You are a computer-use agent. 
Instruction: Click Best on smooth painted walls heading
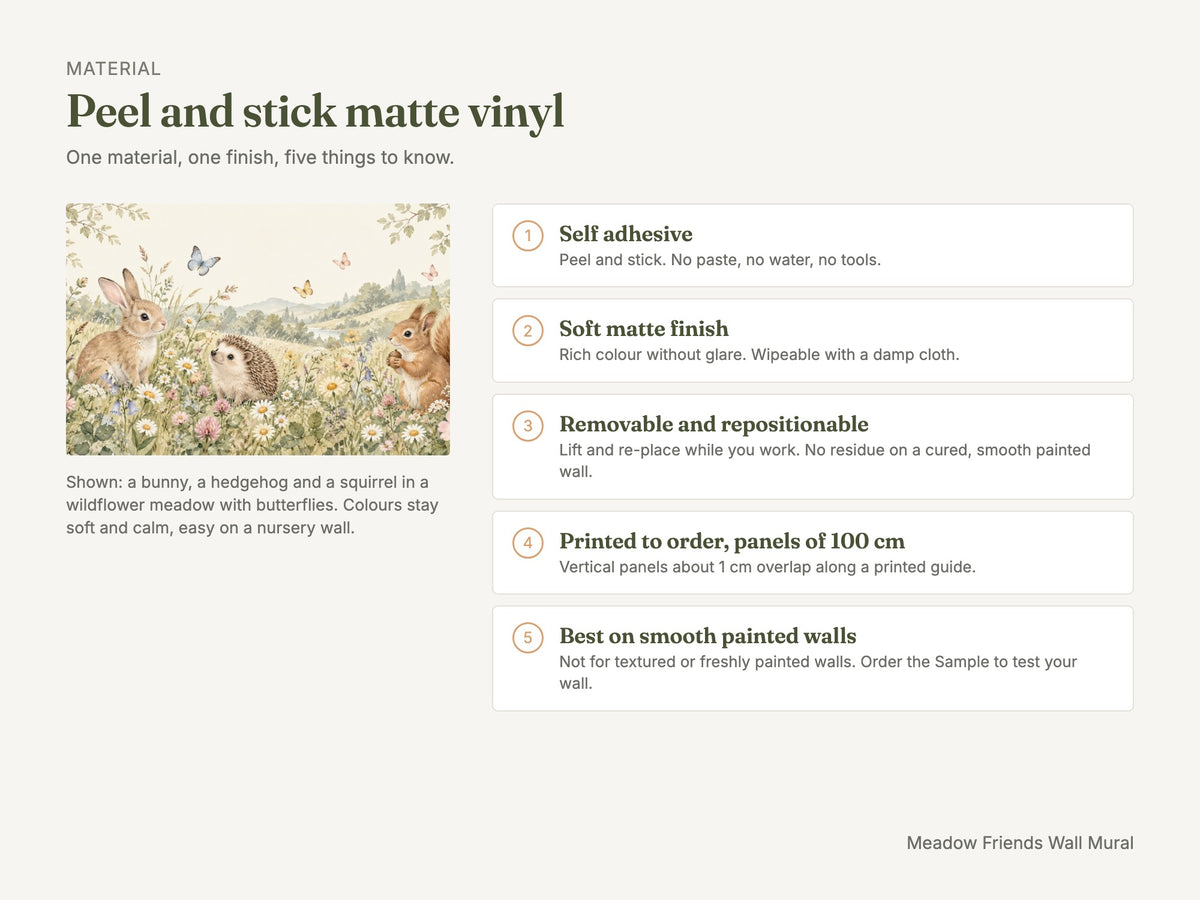pyautogui.click(x=708, y=636)
